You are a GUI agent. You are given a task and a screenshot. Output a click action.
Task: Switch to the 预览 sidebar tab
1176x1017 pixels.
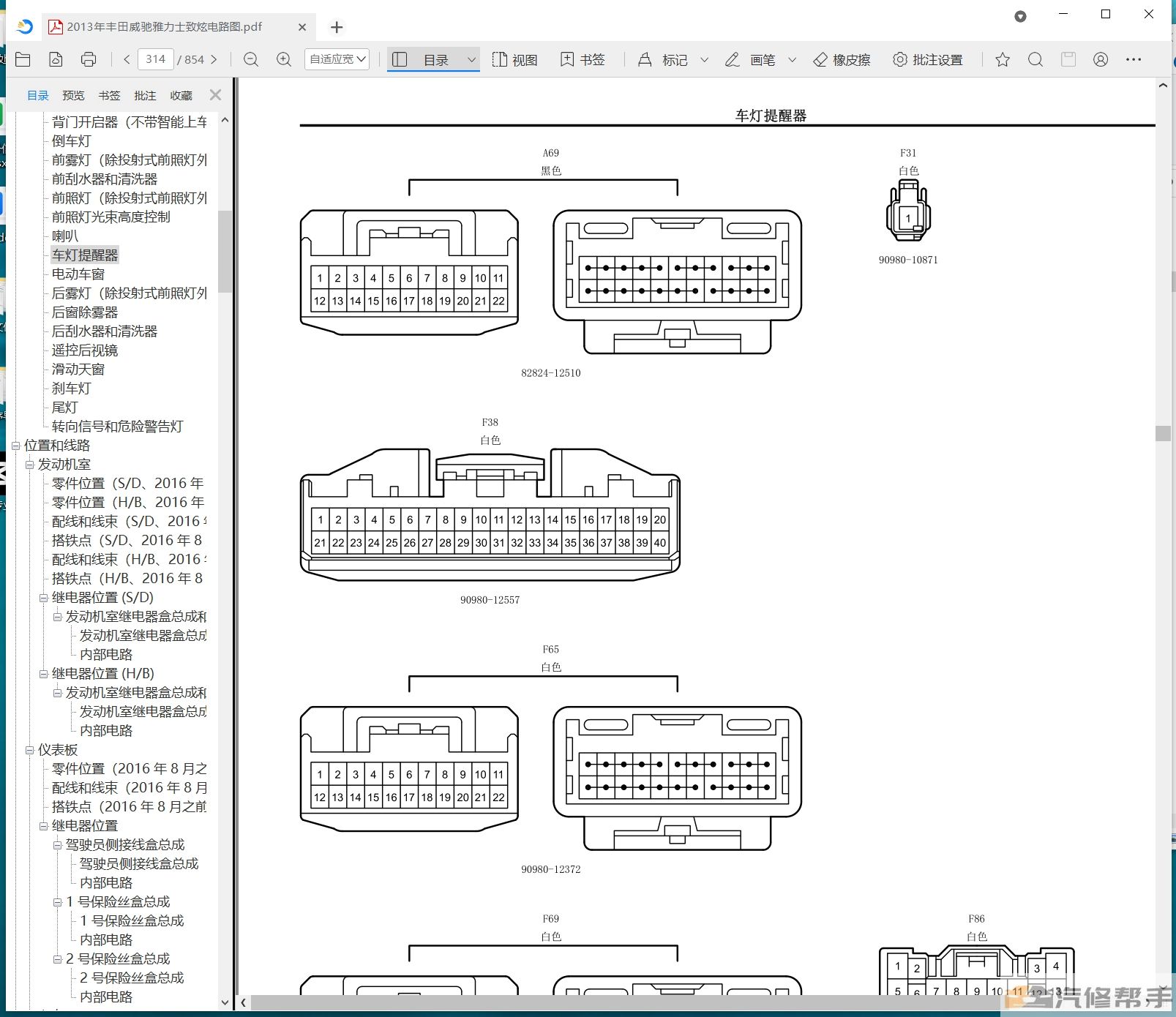73,95
